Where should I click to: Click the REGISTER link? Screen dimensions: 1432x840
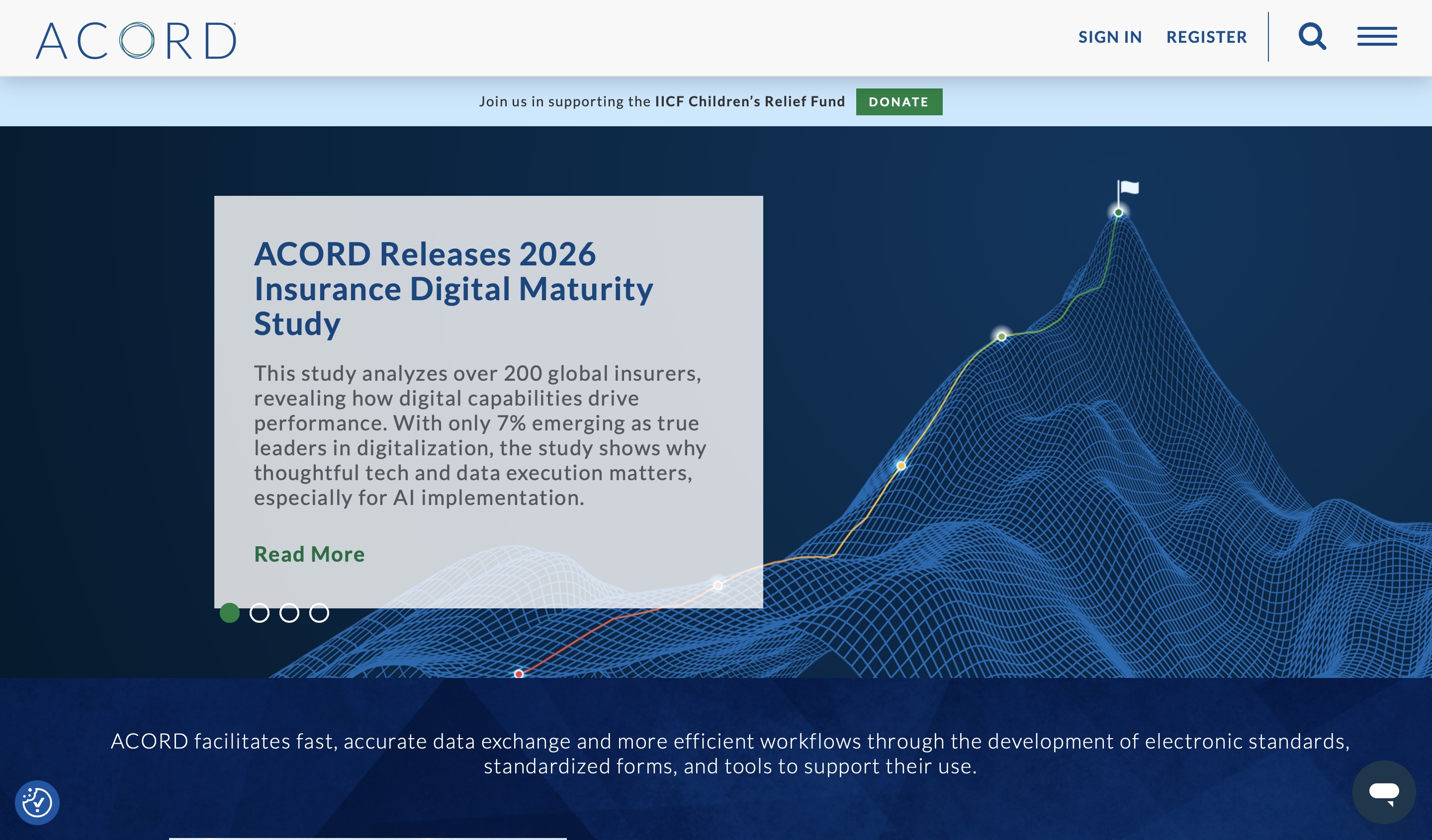tap(1206, 37)
